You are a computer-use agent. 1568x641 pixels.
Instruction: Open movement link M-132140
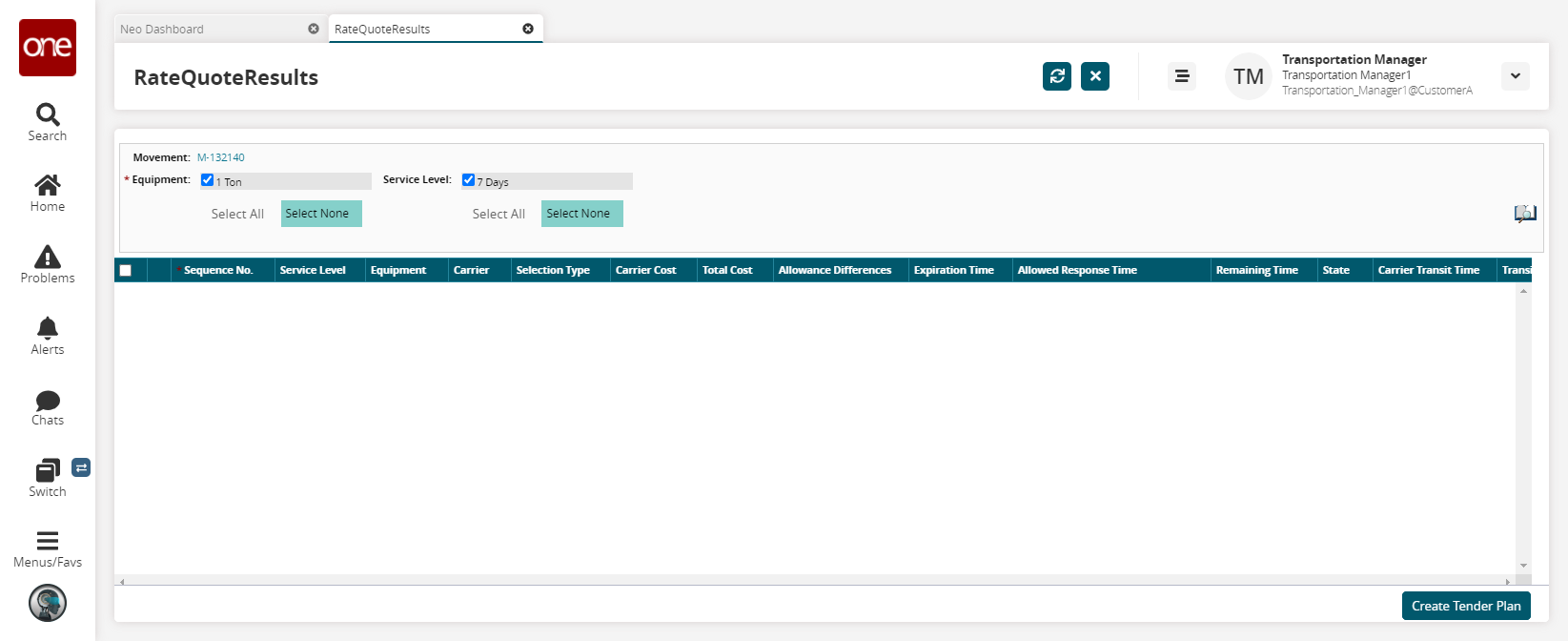pyautogui.click(x=221, y=157)
